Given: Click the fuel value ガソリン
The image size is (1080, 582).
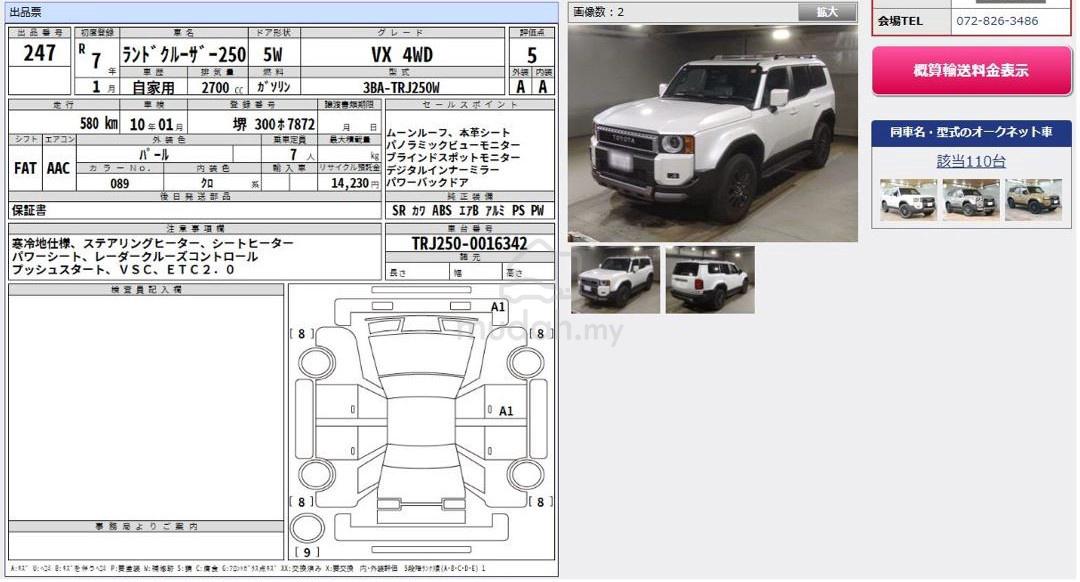Looking at the screenshot, I should tap(273, 87).
